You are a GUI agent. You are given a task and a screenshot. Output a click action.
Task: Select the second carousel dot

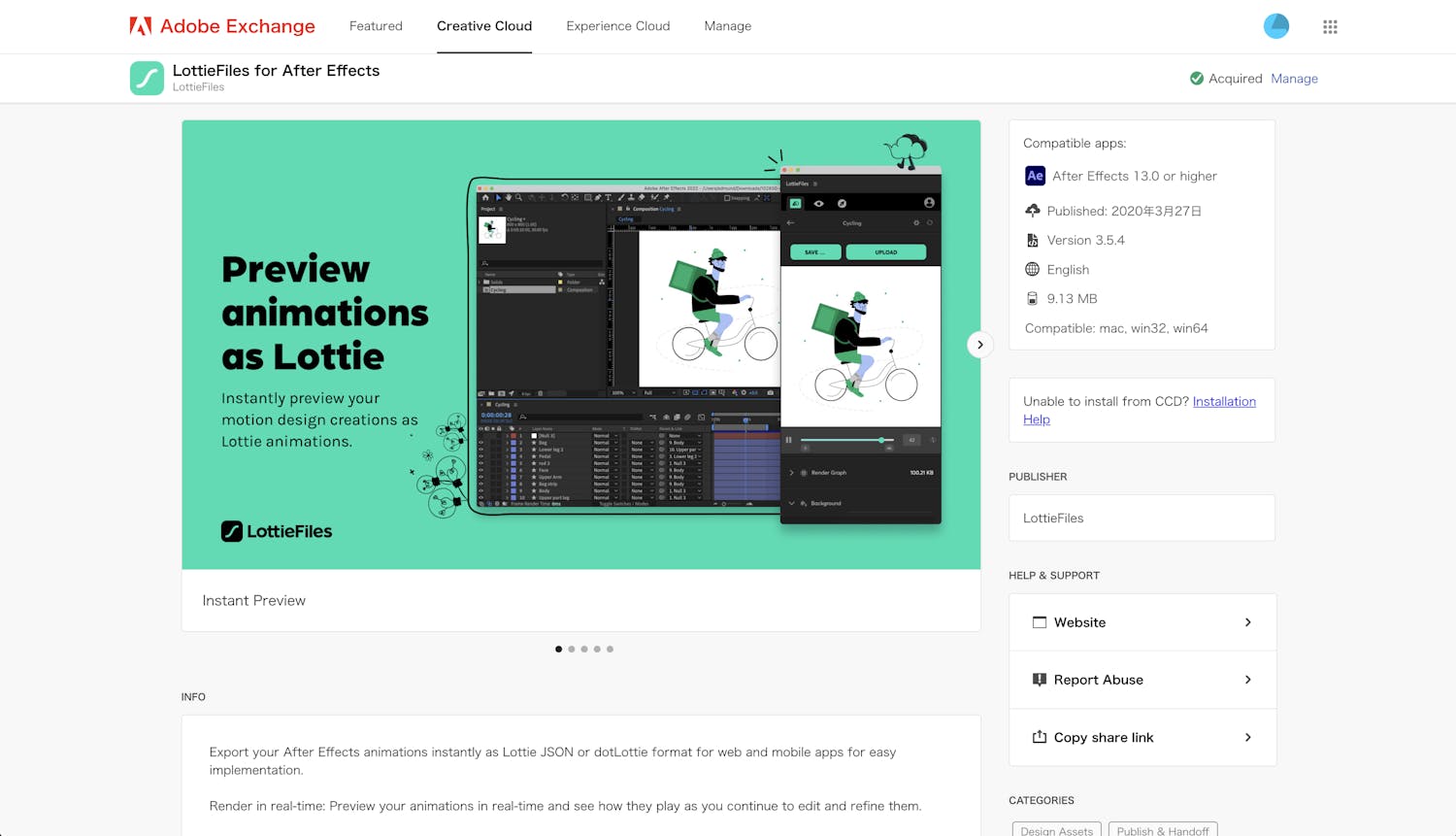572,649
